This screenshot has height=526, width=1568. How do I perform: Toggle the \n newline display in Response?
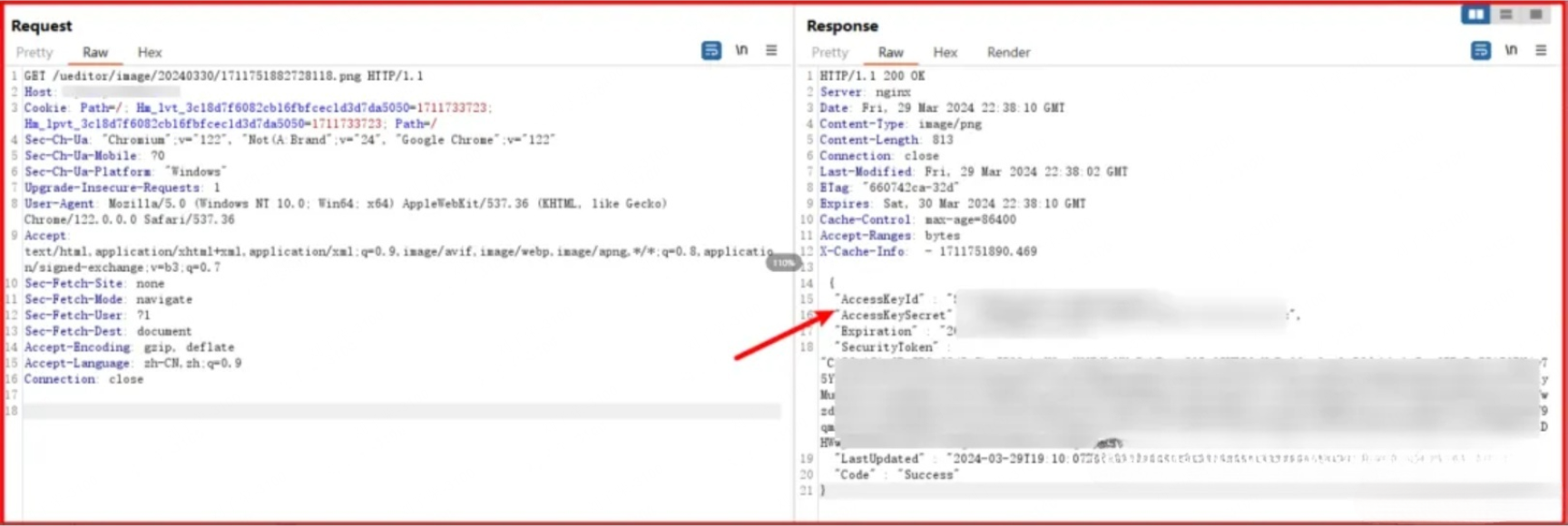(1511, 51)
